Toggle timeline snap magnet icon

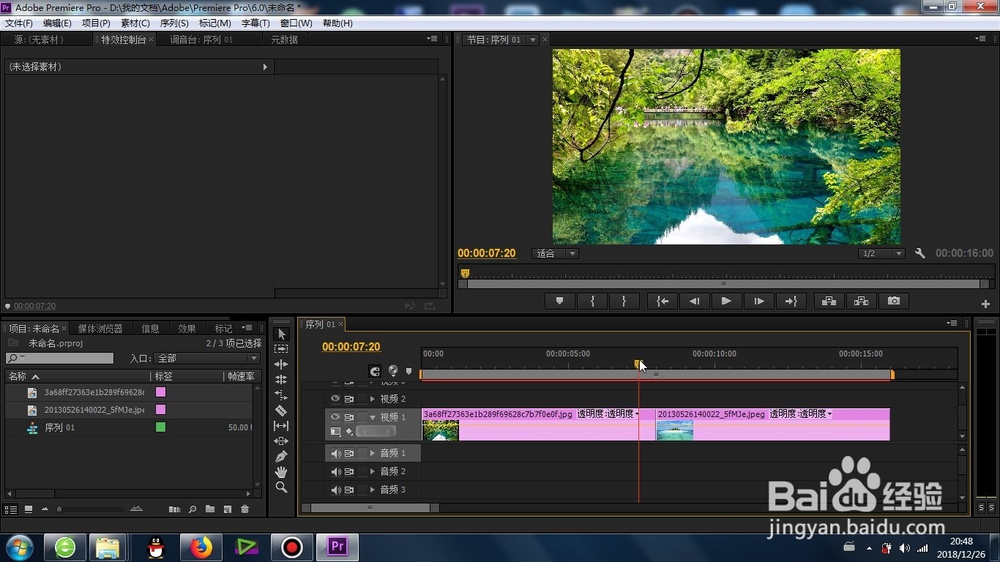point(375,371)
